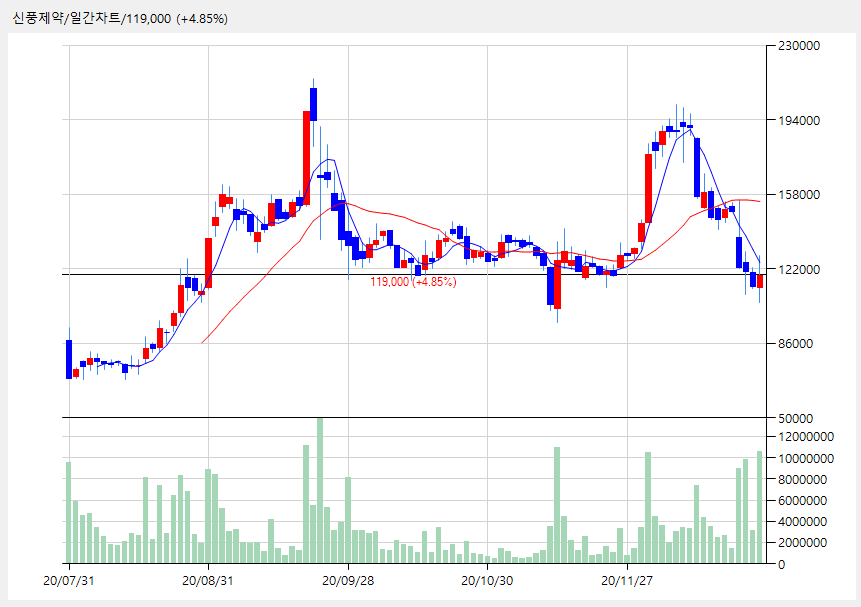
Task: Click the 12000000 volume axis label
Action: click(x=806, y=437)
